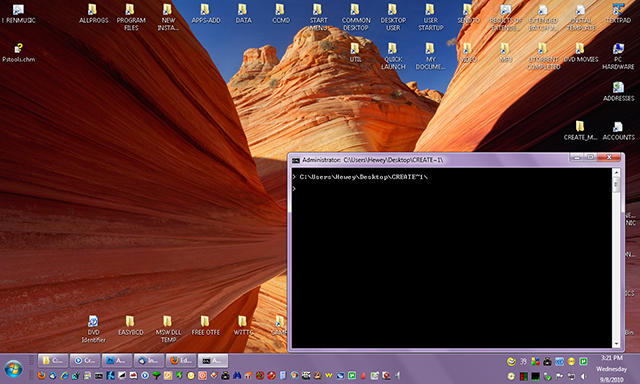Click the black CPU graph tray icon

click(536, 377)
